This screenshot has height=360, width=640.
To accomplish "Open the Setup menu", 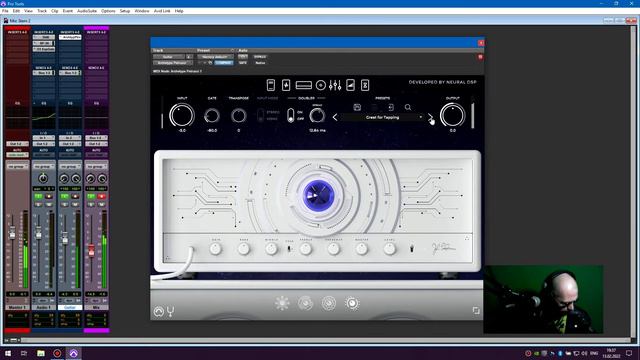I will (125, 11).
